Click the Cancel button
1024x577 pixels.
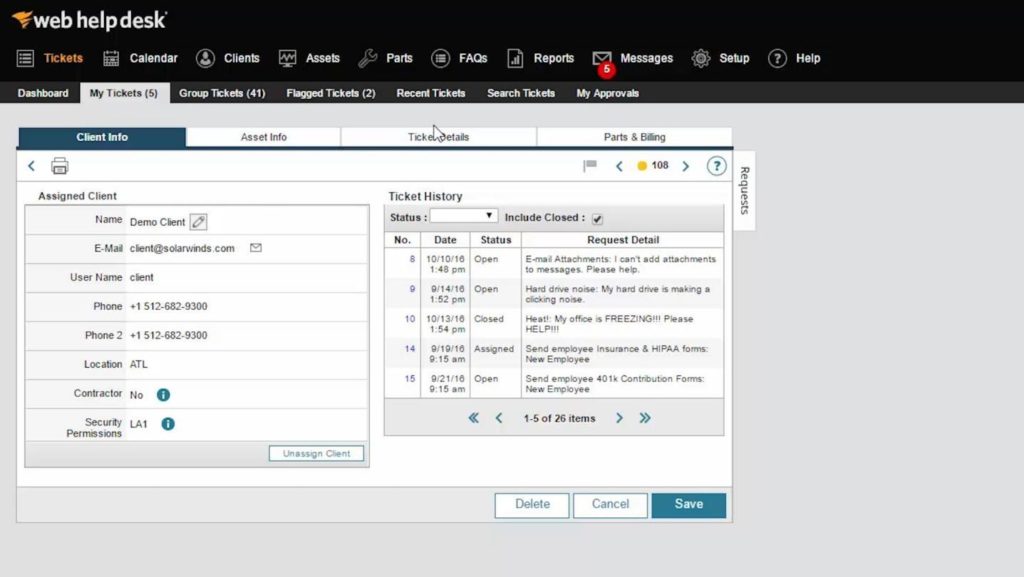point(610,505)
